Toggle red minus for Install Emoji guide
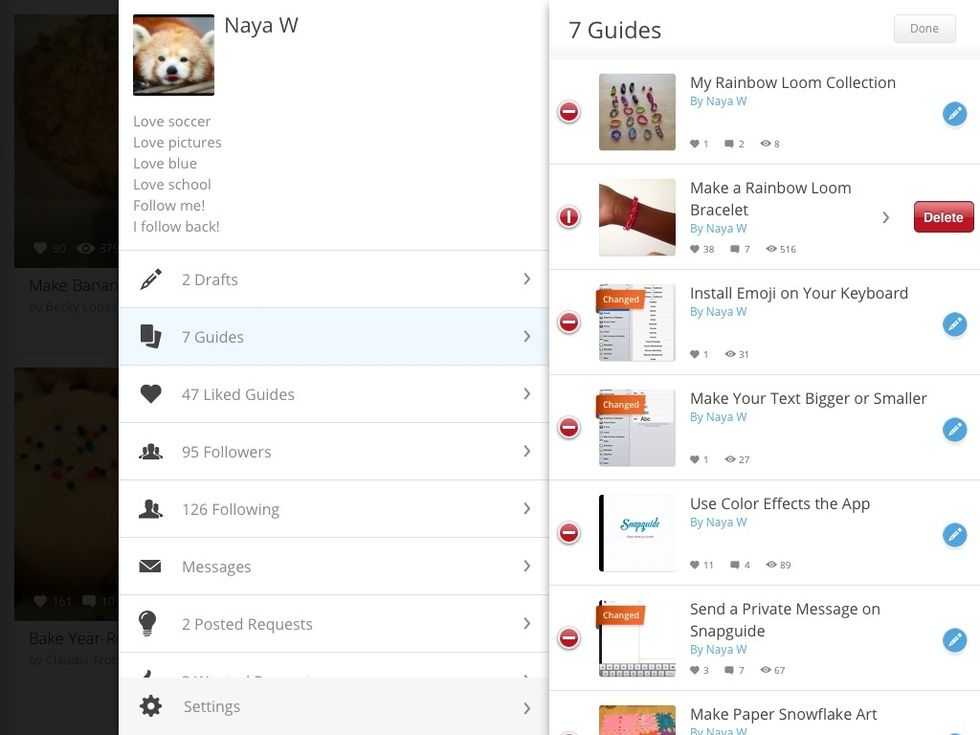The width and height of the screenshot is (980, 735). 569,322
